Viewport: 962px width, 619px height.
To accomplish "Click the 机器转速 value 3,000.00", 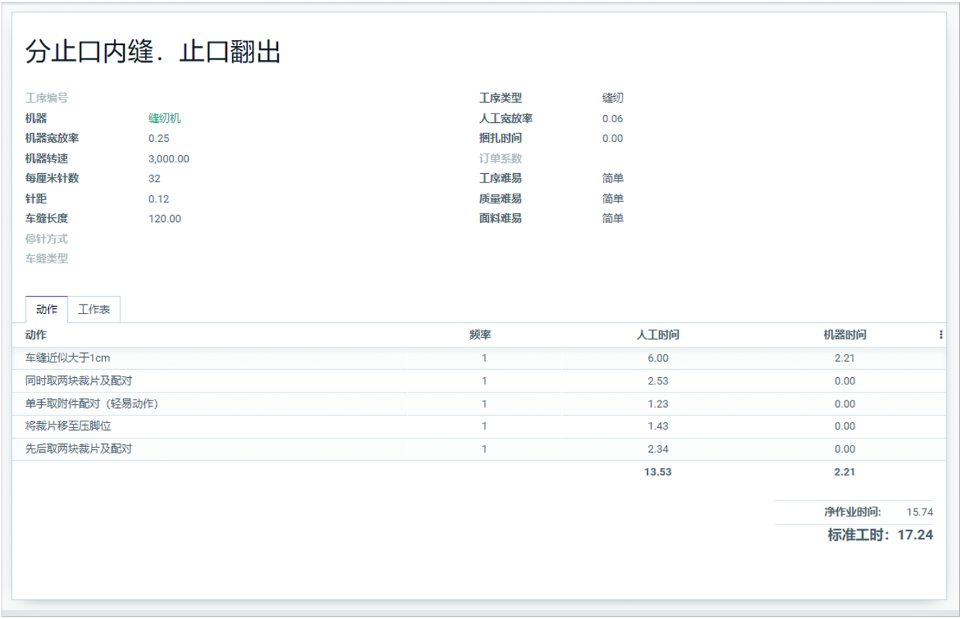I will click(169, 159).
